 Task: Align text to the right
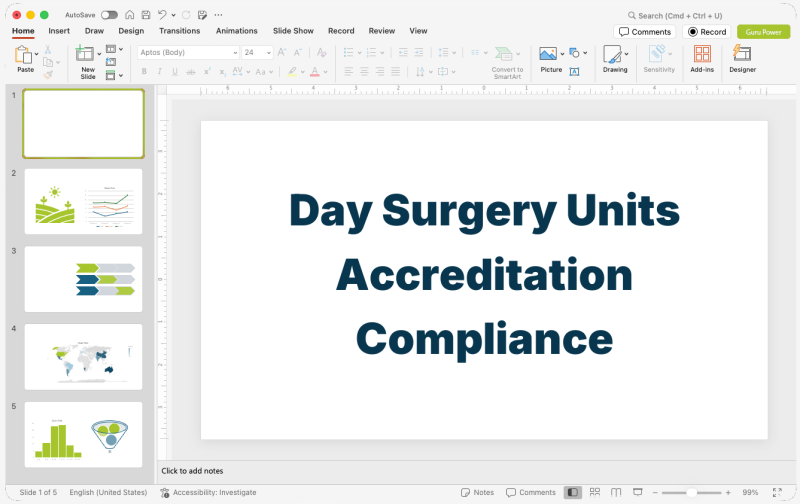coord(380,71)
